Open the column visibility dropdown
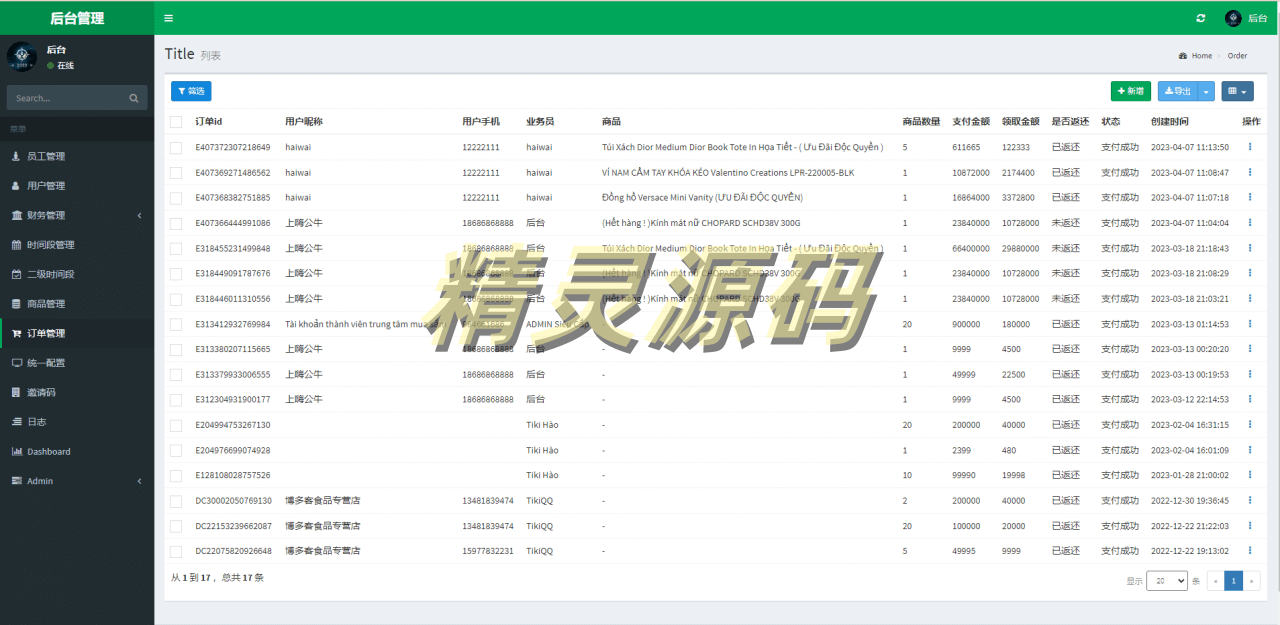 point(1238,91)
